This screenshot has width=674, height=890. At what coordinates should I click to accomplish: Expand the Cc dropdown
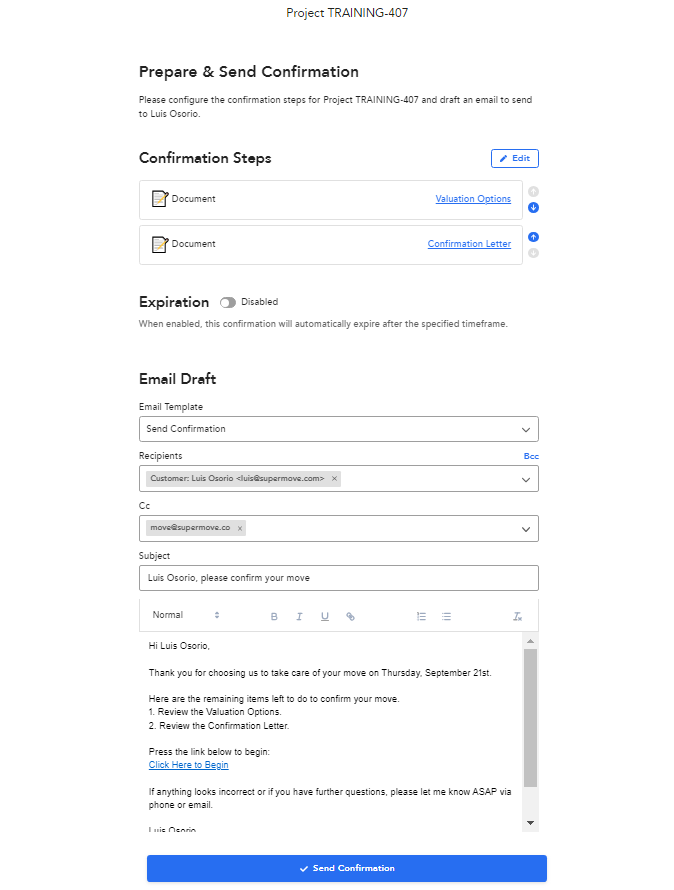(526, 529)
